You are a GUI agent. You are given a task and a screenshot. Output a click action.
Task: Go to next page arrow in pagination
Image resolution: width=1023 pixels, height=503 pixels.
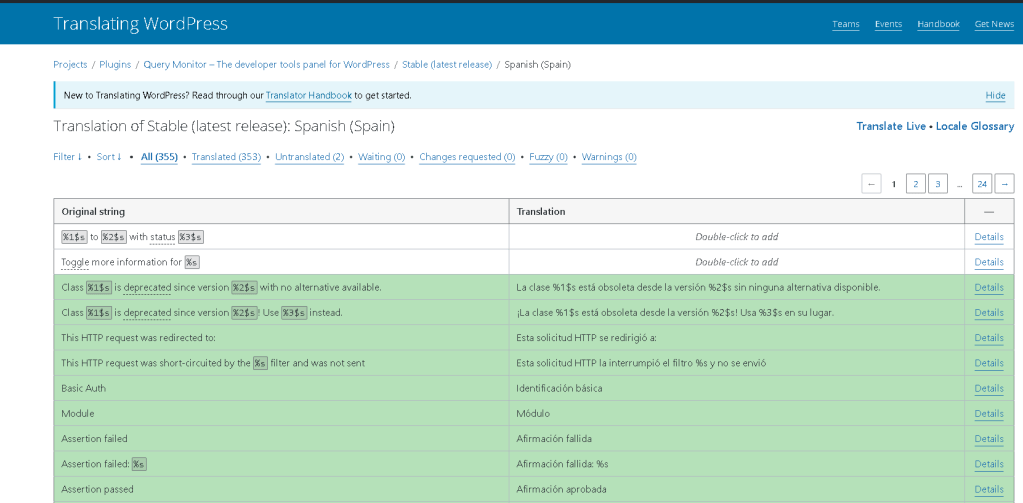coord(1004,184)
